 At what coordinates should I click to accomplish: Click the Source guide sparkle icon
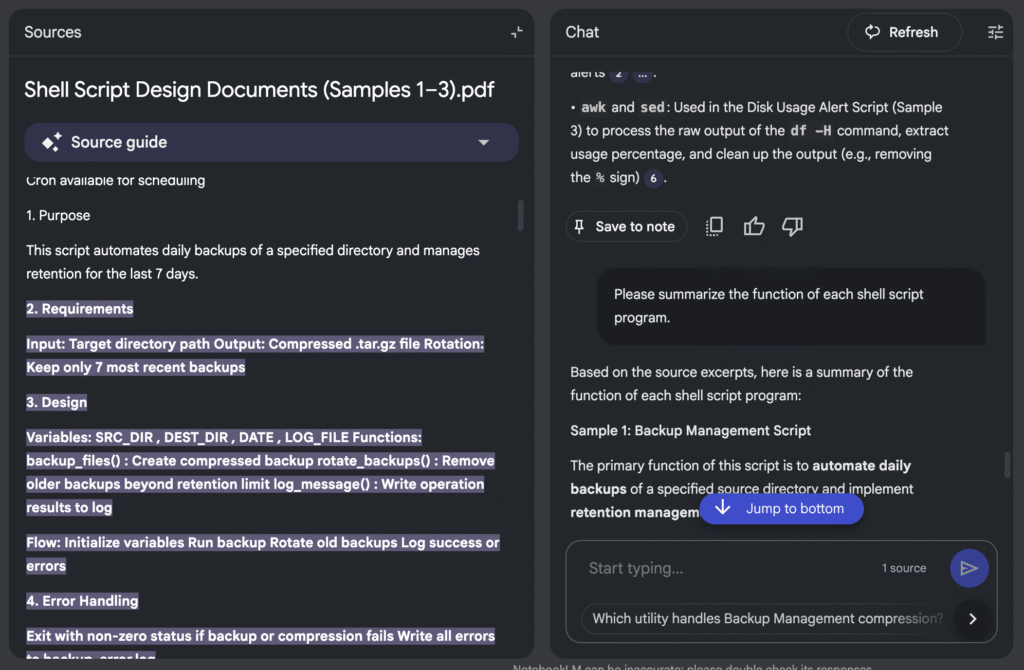point(52,142)
